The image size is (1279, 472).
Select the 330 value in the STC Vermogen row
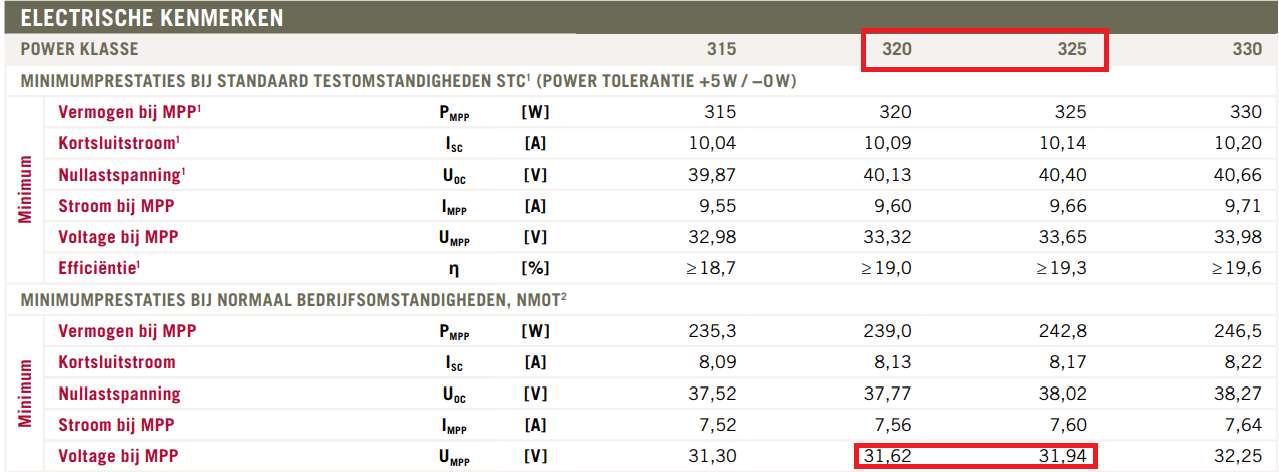tap(1247, 112)
